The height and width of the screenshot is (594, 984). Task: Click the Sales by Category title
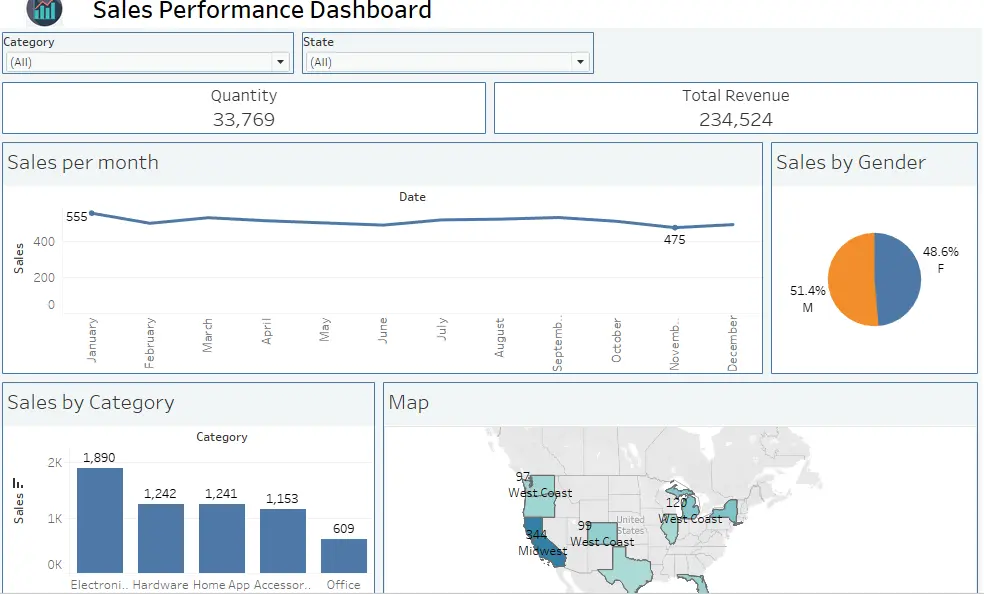[91, 403]
